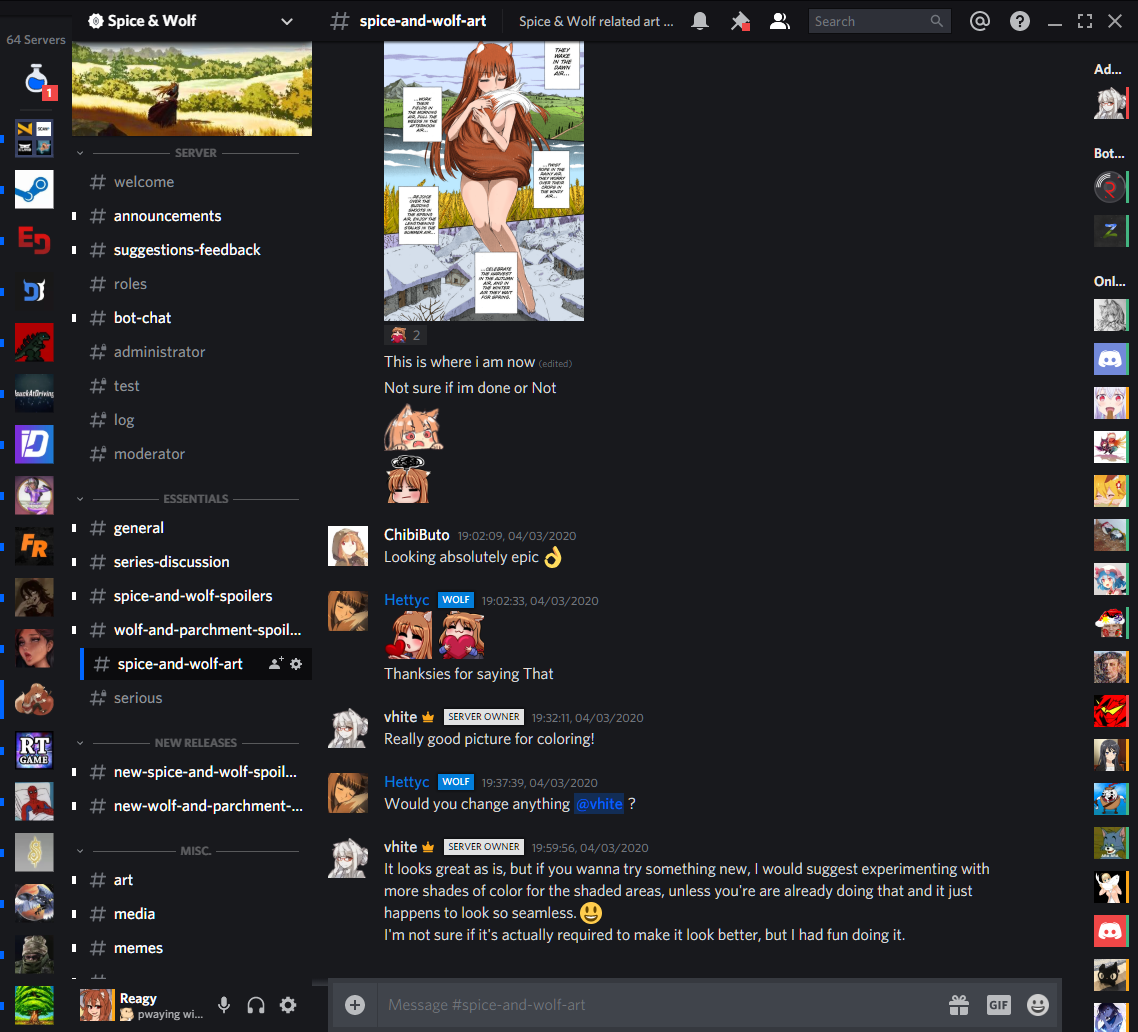Switch to bot-chat channel
Image resolution: width=1138 pixels, height=1032 pixels.
pos(195,318)
